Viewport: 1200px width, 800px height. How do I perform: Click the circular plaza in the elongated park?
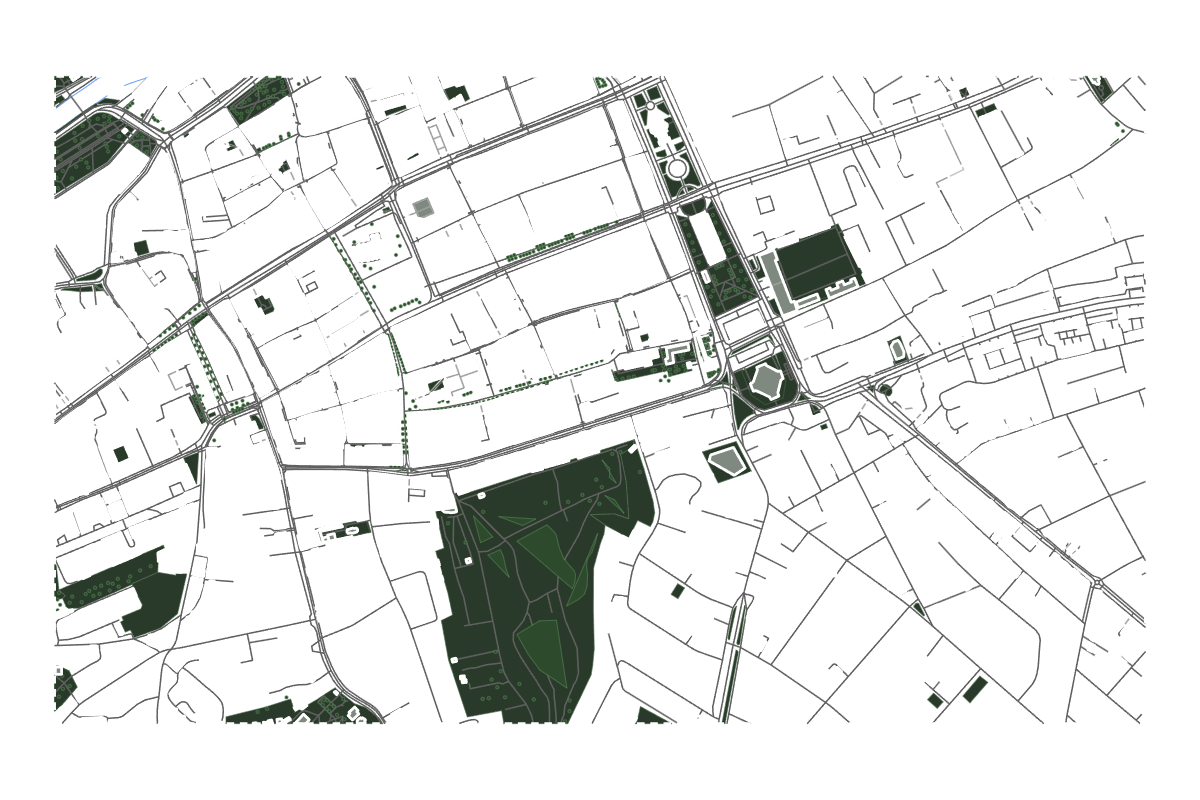(x=678, y=168)
